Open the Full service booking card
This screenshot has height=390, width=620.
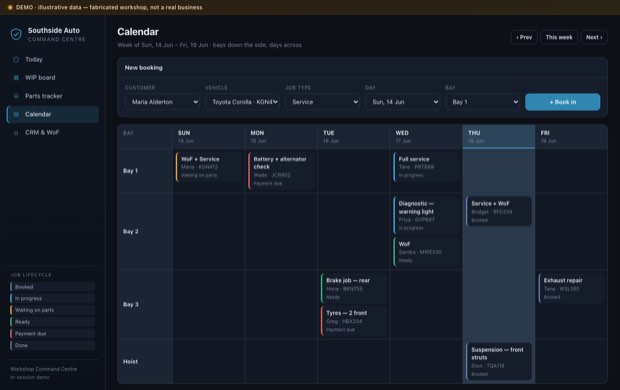pos(426,167)
